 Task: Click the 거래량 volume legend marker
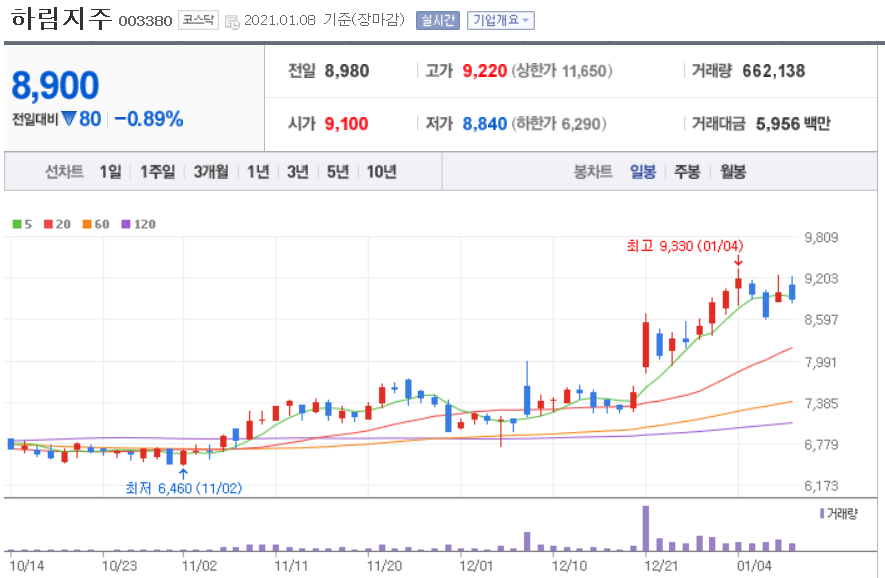coord(822,514)
